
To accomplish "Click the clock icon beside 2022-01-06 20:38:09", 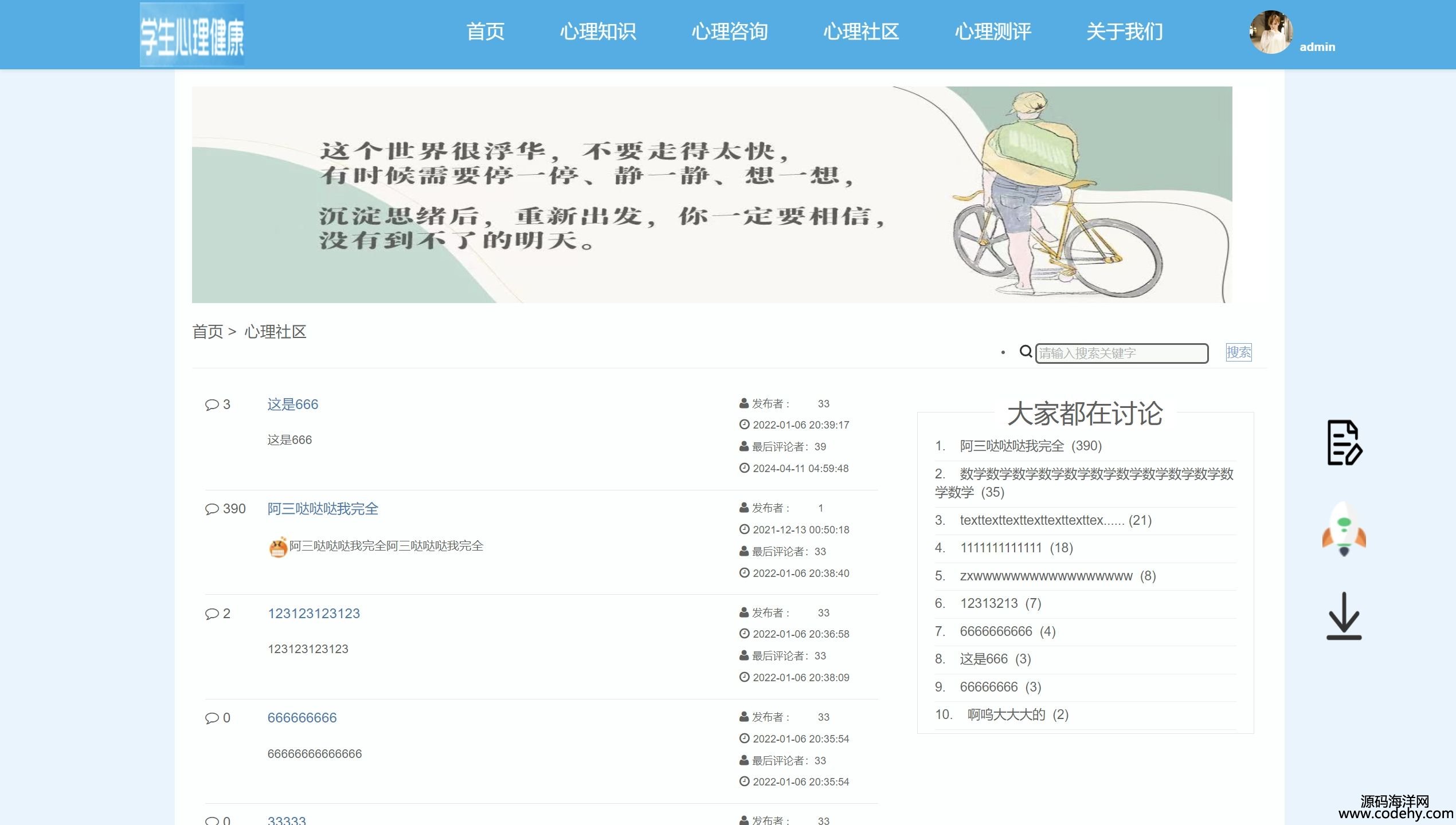I will tap(744, 677).
